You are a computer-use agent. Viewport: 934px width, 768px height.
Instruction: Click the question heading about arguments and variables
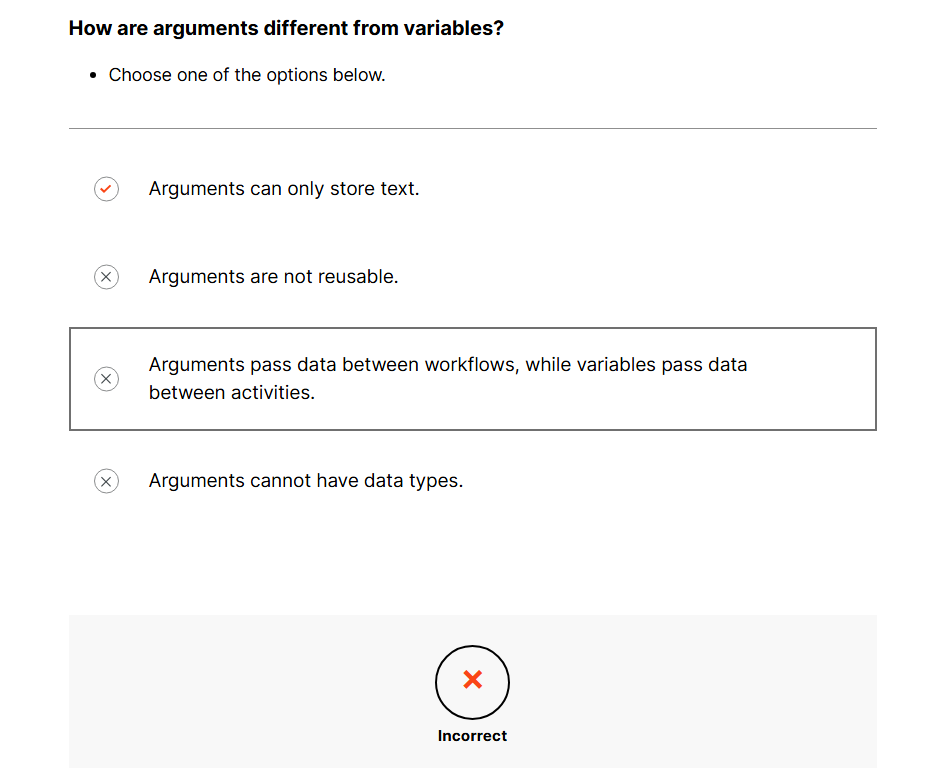[286, 28]
